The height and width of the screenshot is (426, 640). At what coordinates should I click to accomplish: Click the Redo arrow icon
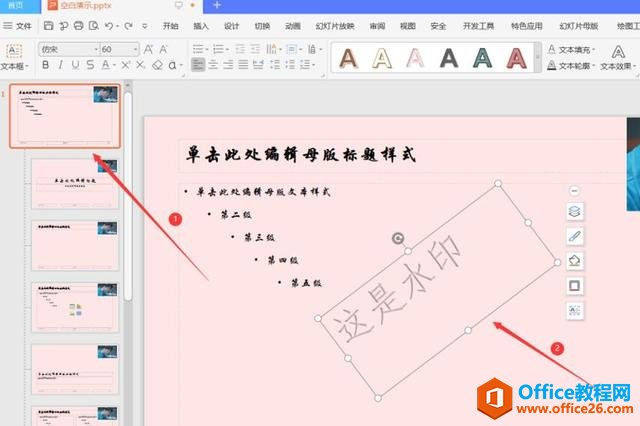click(128, 26)
